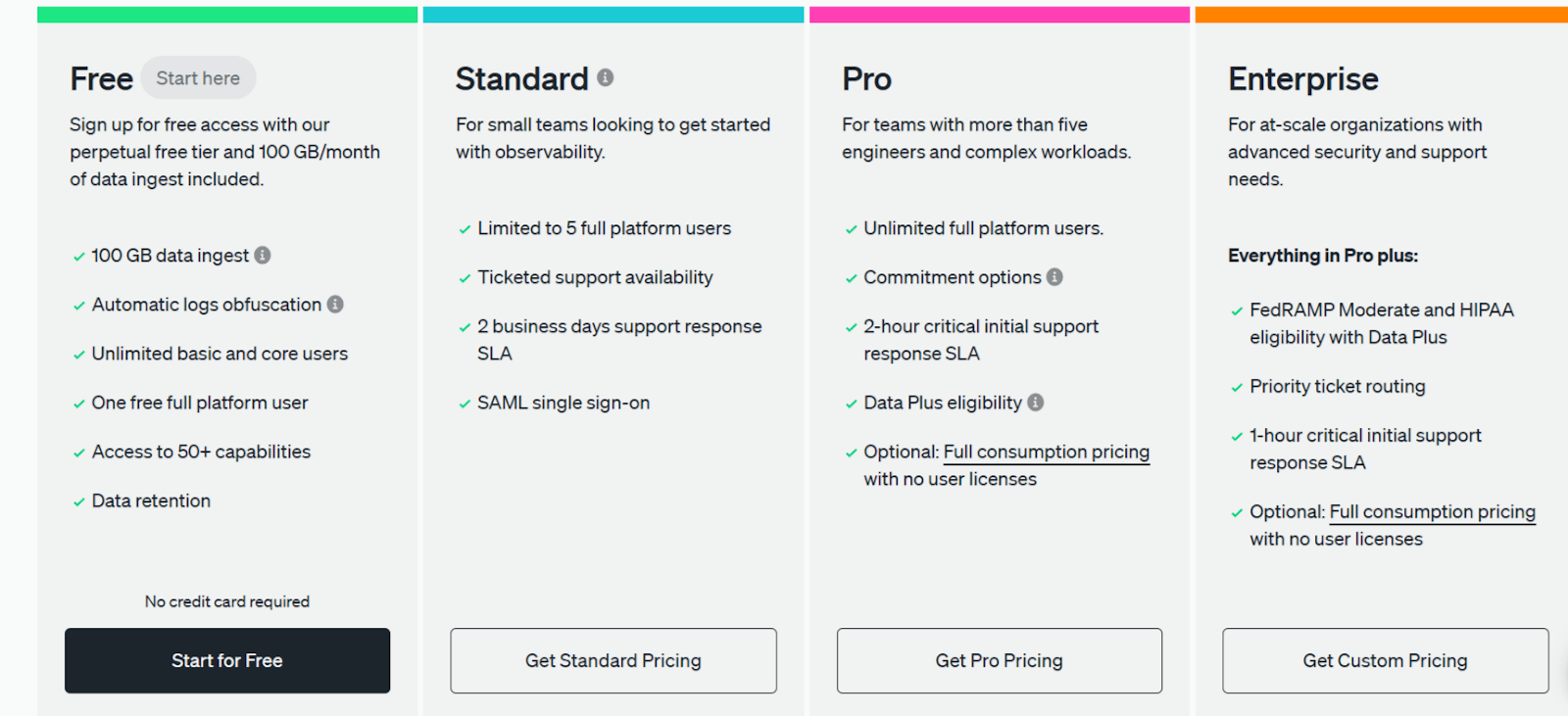Click the Start here badge

click(198, 78)
